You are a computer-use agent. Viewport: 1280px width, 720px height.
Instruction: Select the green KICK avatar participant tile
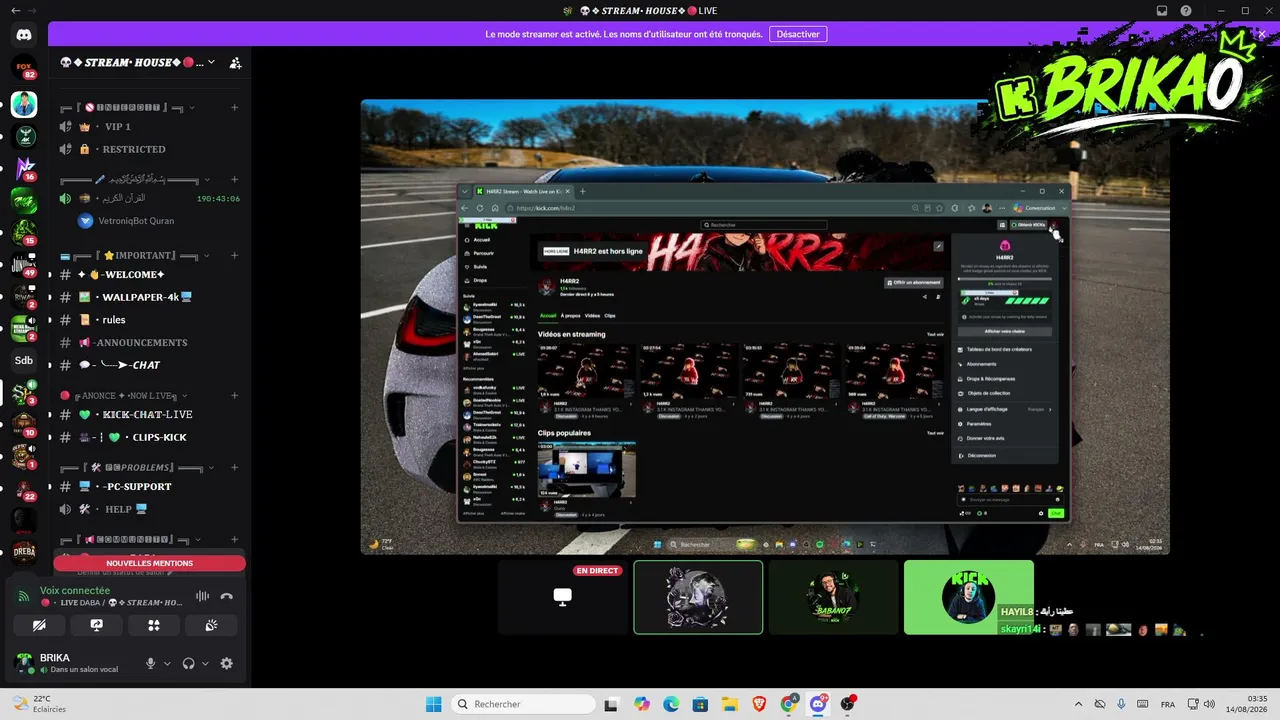click(x=968, y=597)
